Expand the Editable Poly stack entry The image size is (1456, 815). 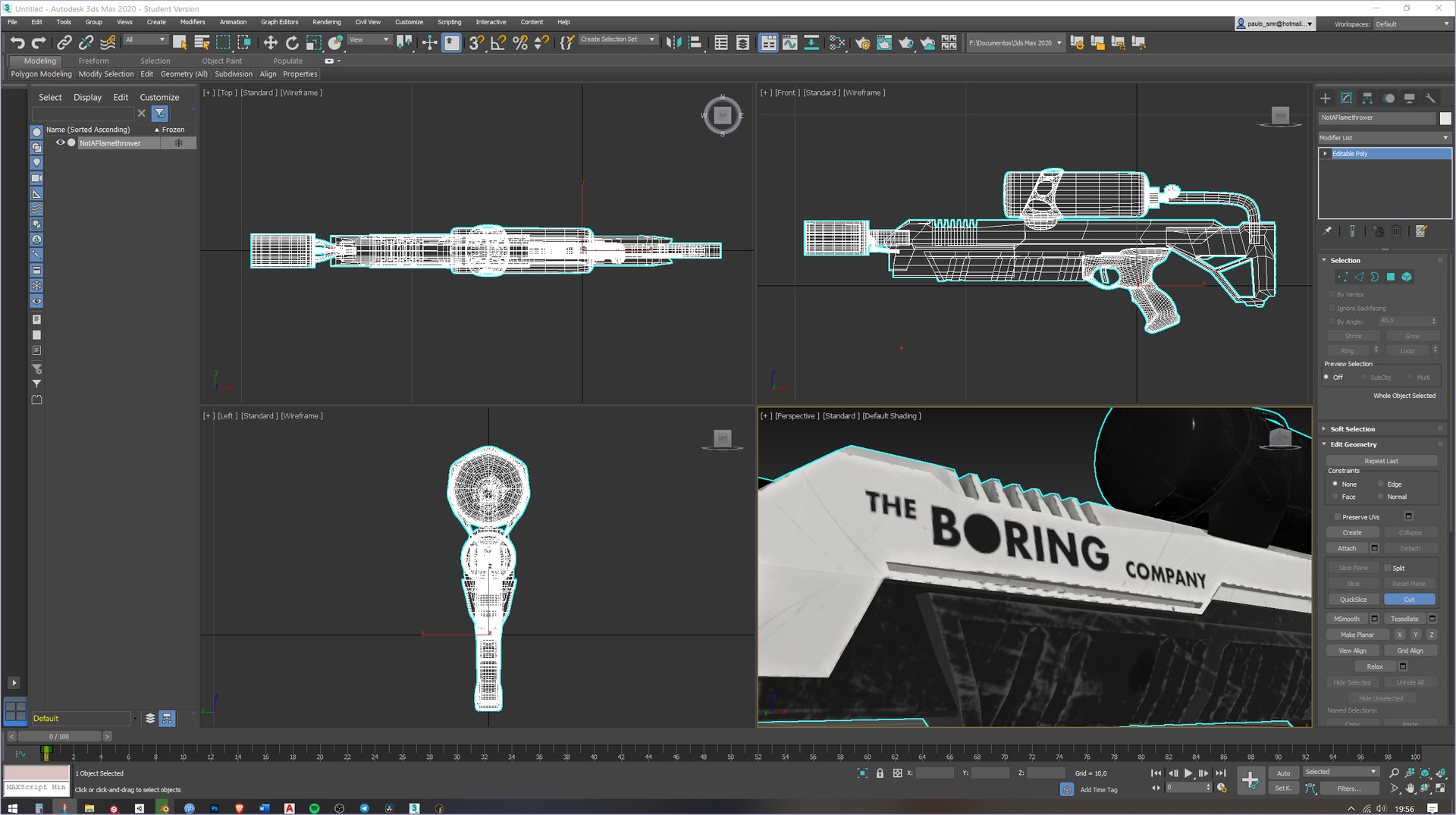1325,153
